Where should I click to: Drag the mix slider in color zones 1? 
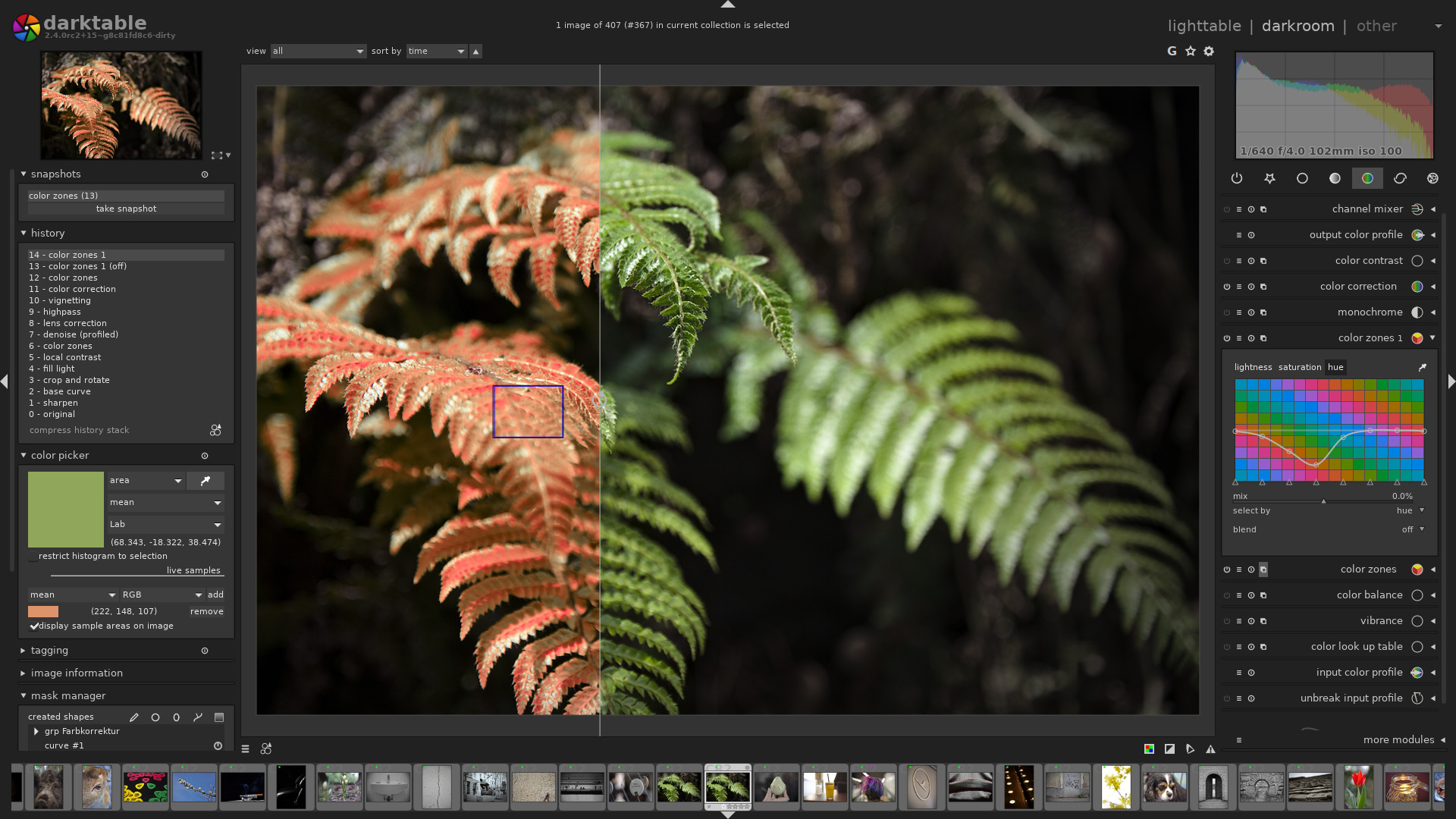click(1323, 499)
